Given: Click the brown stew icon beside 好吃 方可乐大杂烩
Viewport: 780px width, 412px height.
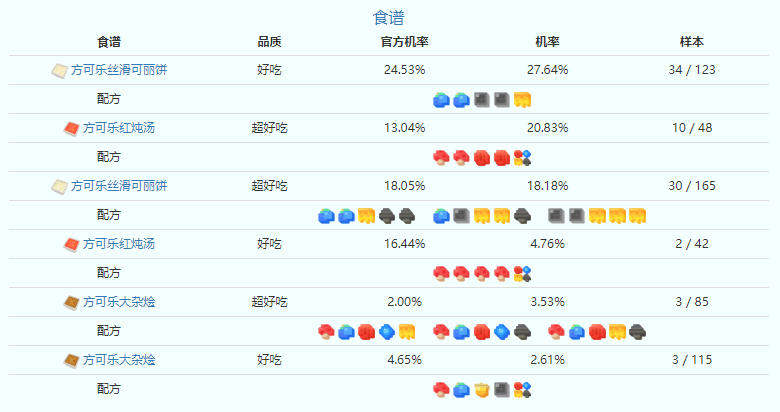Looking at the screenshot, I should click(71, 359).
